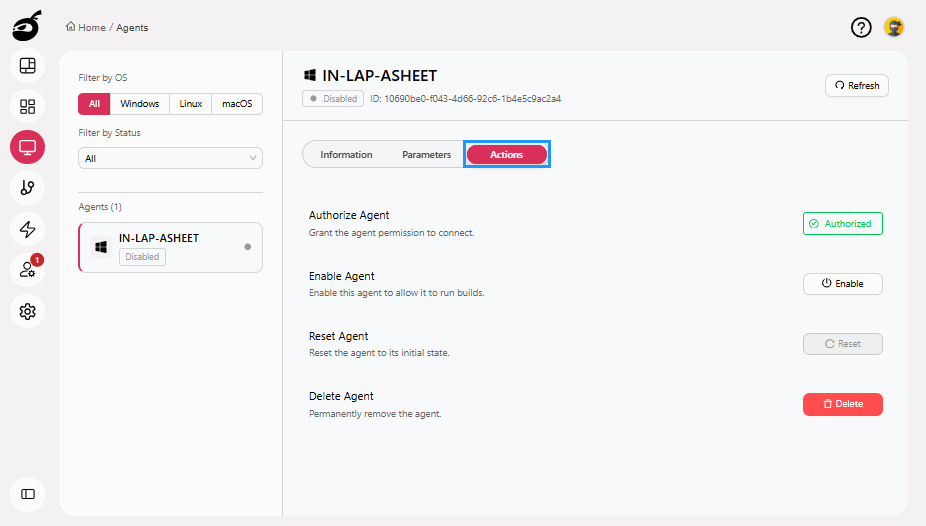Open the branch/version control icon in the sidebar
The image size is (926, 526).
tap(27, 188)
